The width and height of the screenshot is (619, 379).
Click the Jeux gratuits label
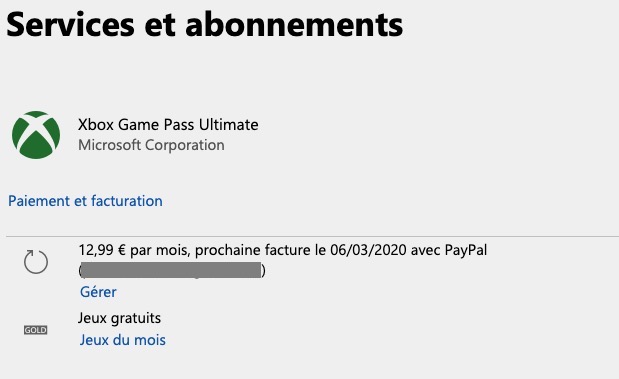(119, 318)
